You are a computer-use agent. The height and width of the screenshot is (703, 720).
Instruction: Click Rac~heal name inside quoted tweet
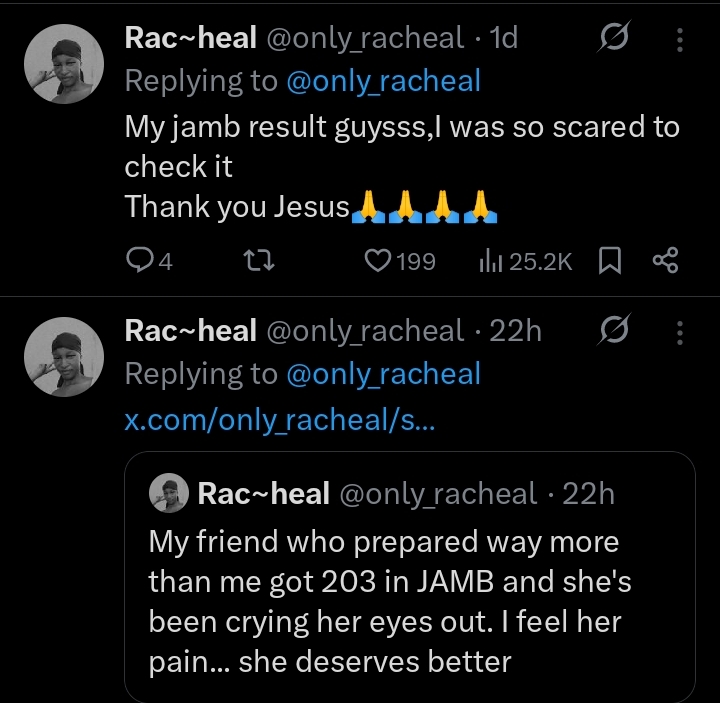tap(264, 493)
